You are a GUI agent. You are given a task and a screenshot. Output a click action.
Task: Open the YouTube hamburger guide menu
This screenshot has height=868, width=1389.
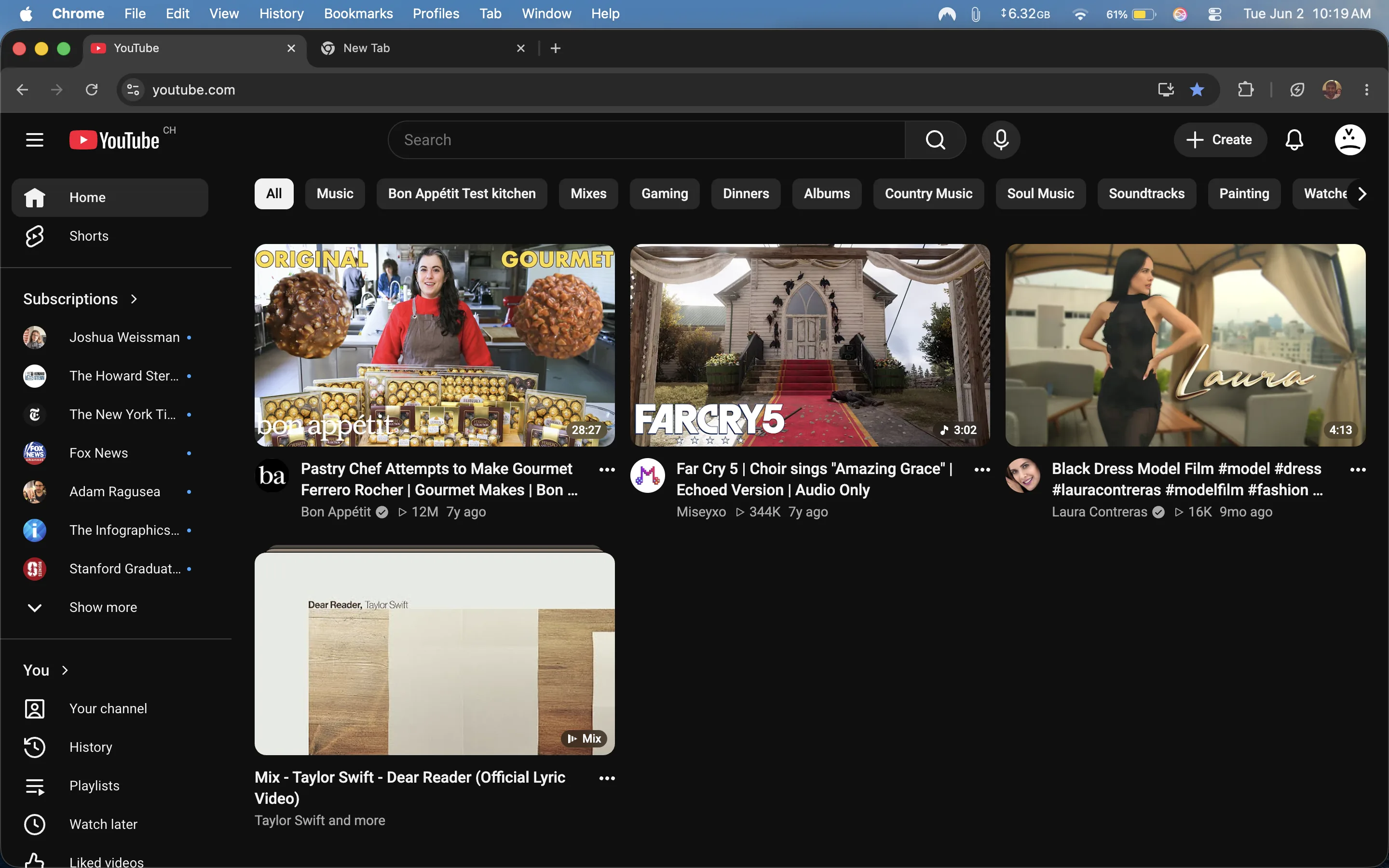[34, 139]
